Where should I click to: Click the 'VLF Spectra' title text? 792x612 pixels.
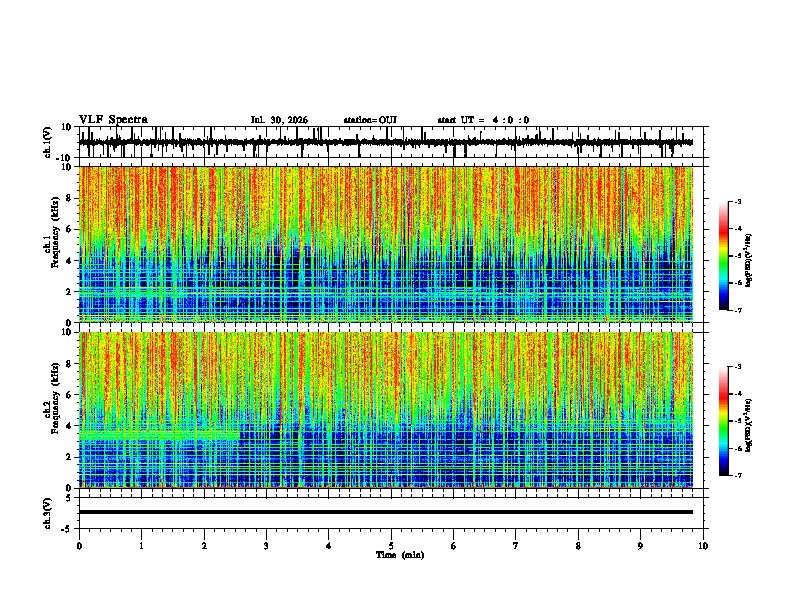click(113, 120)
